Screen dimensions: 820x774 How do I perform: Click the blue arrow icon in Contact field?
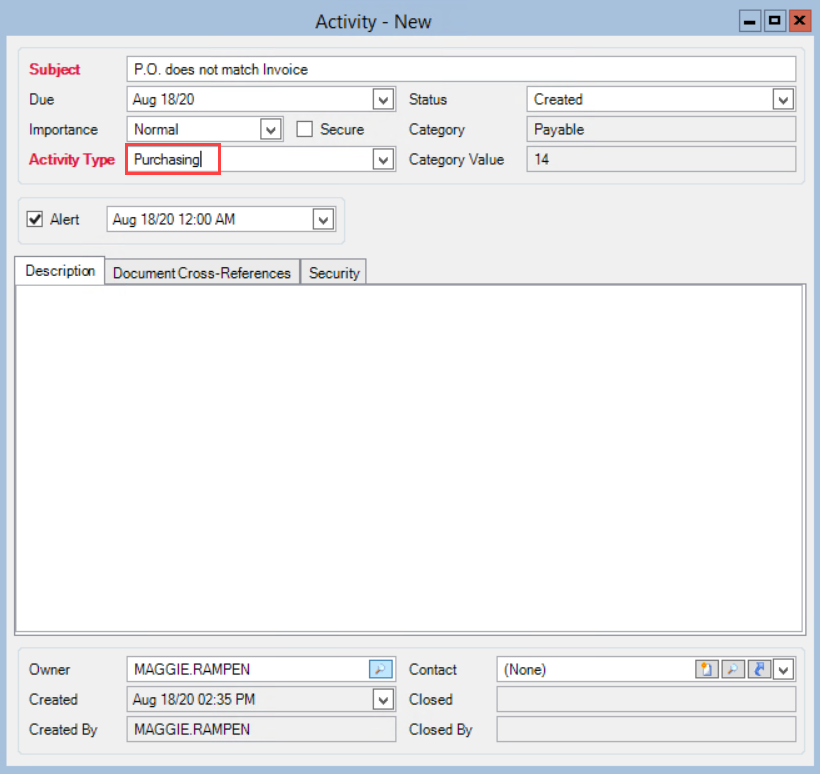click(x=759, y=669)
